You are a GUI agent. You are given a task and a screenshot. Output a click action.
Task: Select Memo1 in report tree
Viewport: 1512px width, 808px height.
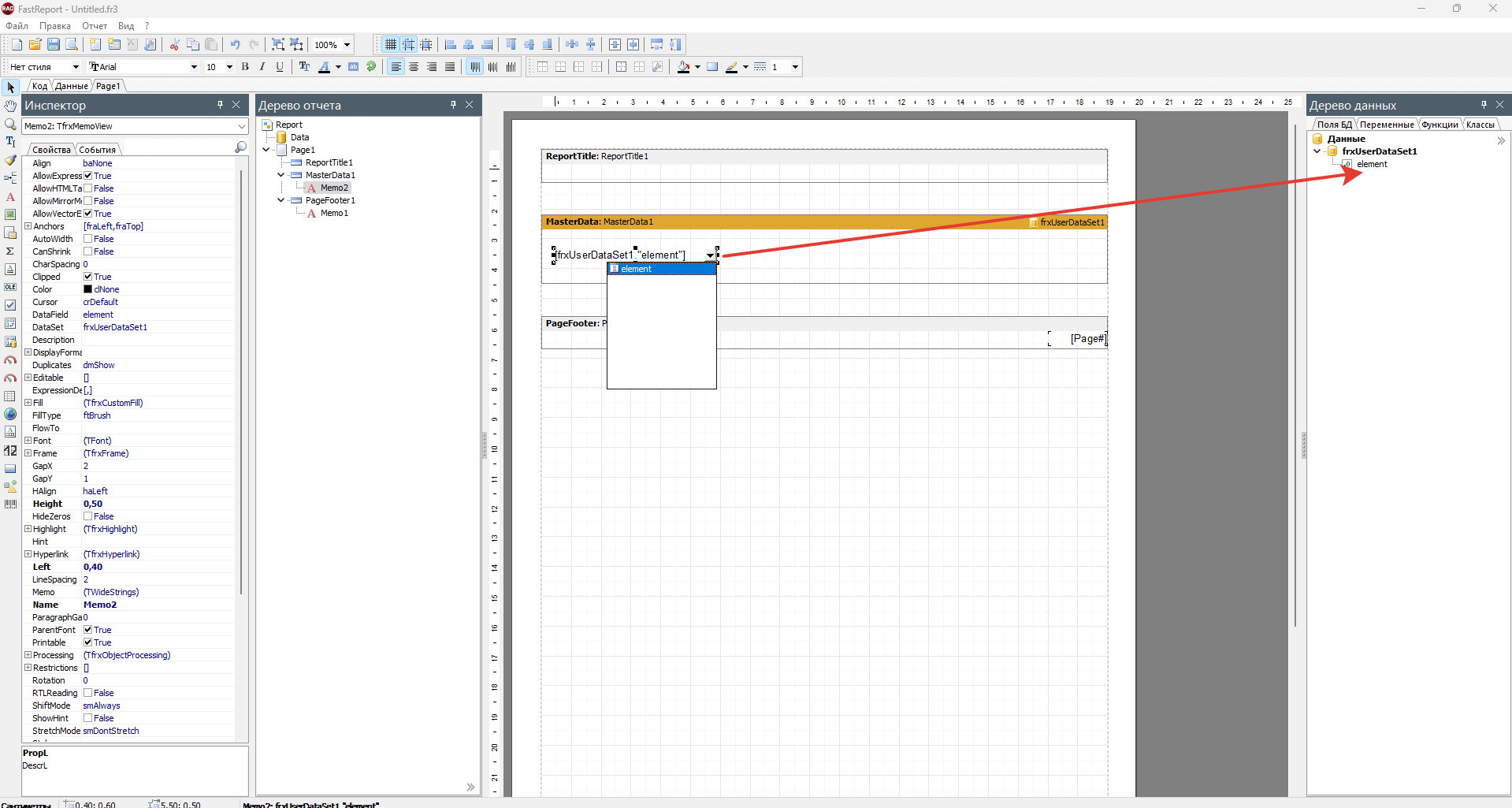[334, 213]
